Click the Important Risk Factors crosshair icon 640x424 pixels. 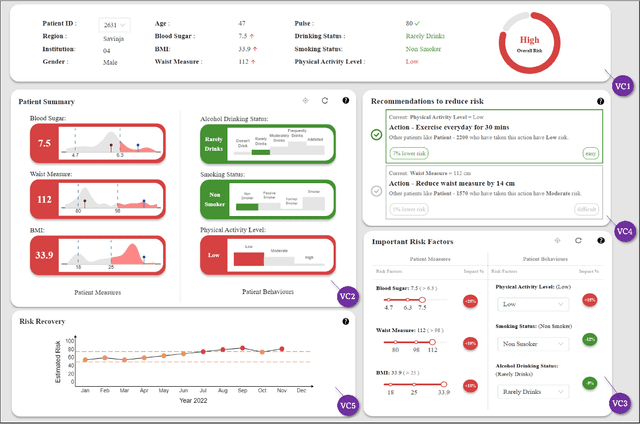[557, 241]
